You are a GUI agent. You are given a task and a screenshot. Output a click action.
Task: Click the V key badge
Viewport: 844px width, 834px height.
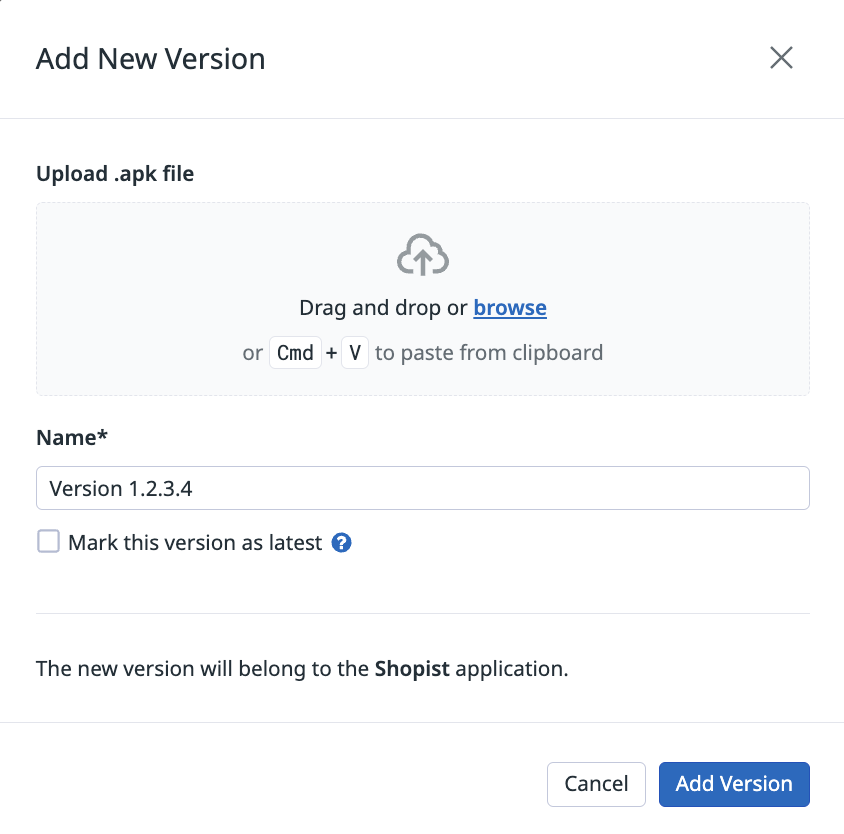(355, 353)
